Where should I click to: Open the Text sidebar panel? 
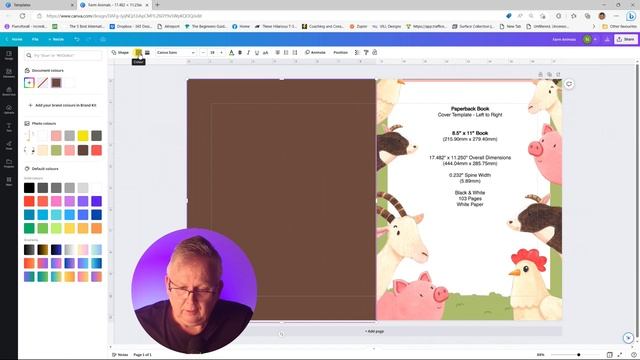click(x=9, y=127)
